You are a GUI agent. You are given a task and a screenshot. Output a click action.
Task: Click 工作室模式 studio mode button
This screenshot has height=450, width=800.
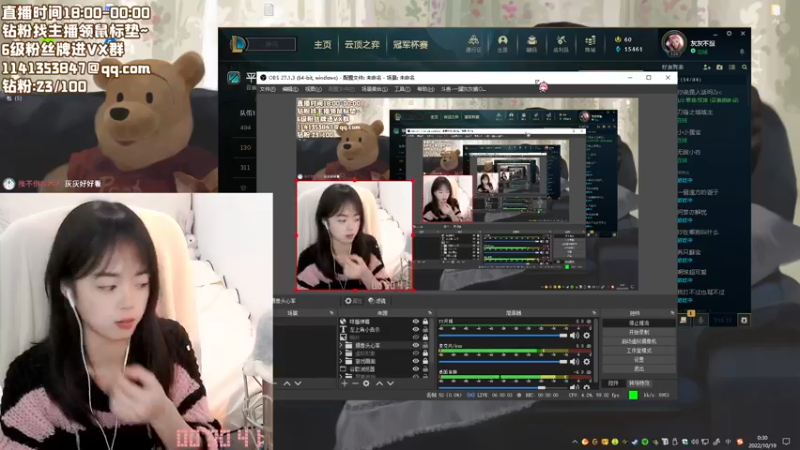pyautogui.click(x=639, y=351)
